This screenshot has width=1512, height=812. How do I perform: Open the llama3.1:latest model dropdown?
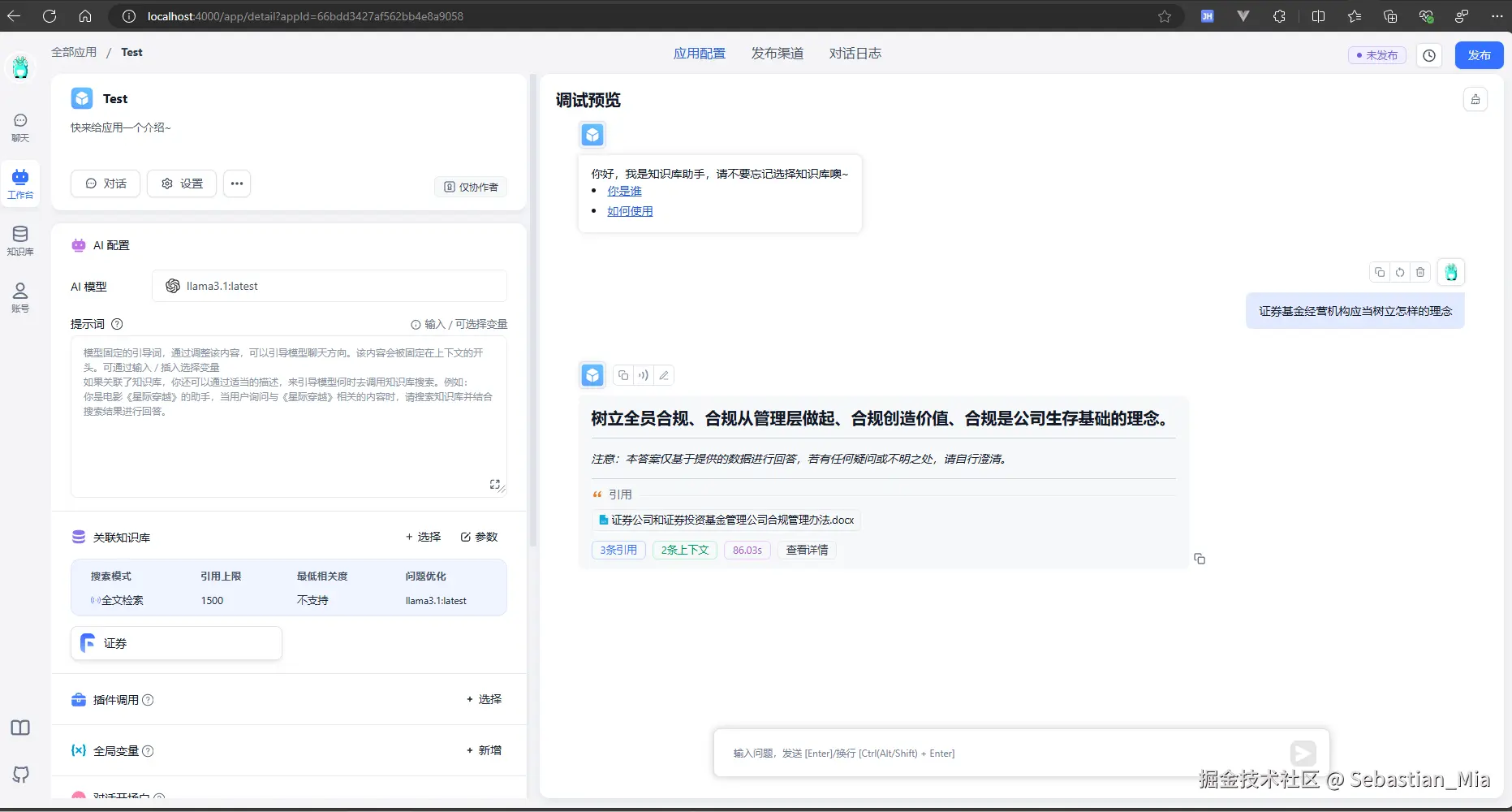329,286
